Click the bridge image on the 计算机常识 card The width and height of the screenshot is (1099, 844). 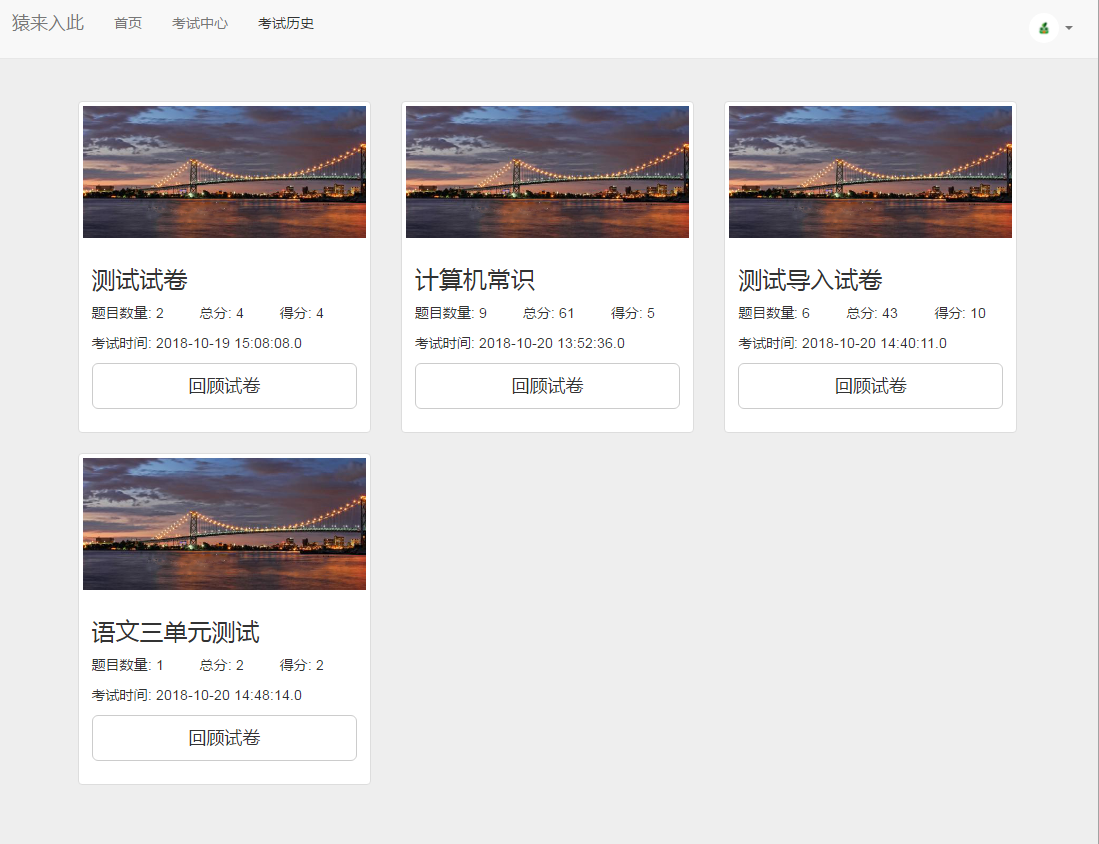(547, 172)
